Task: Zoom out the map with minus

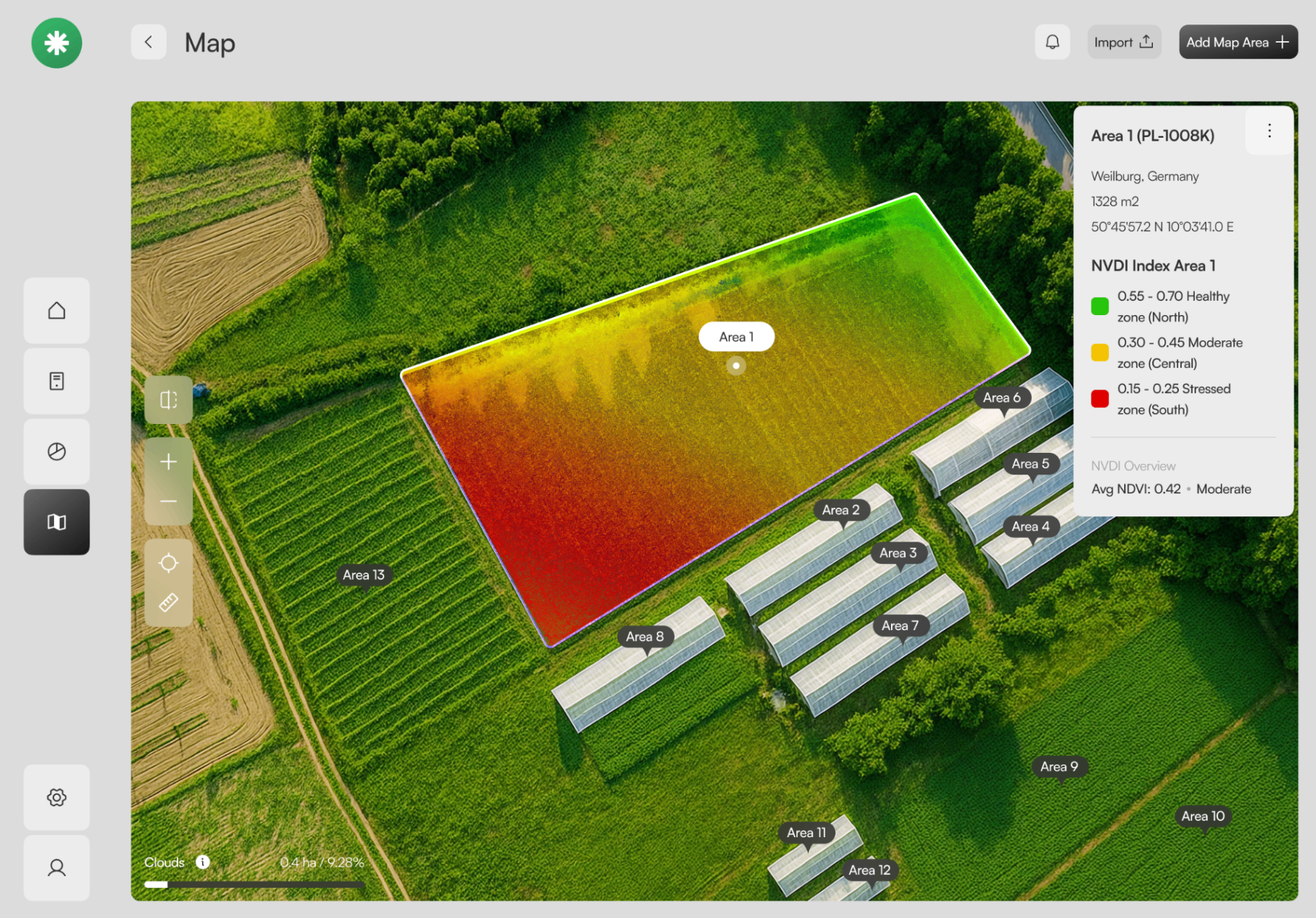Action: 169,502
